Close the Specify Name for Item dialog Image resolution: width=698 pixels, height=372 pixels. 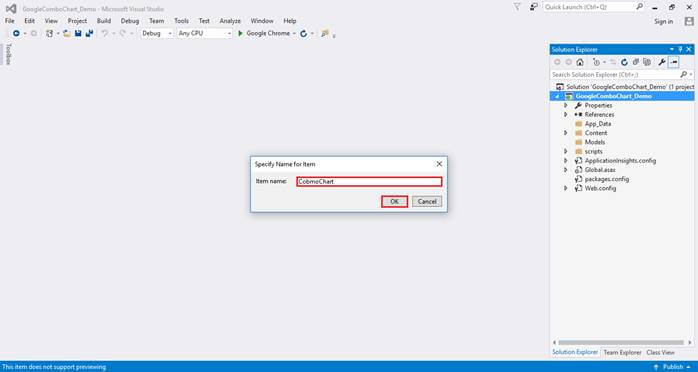click(439, 164)
